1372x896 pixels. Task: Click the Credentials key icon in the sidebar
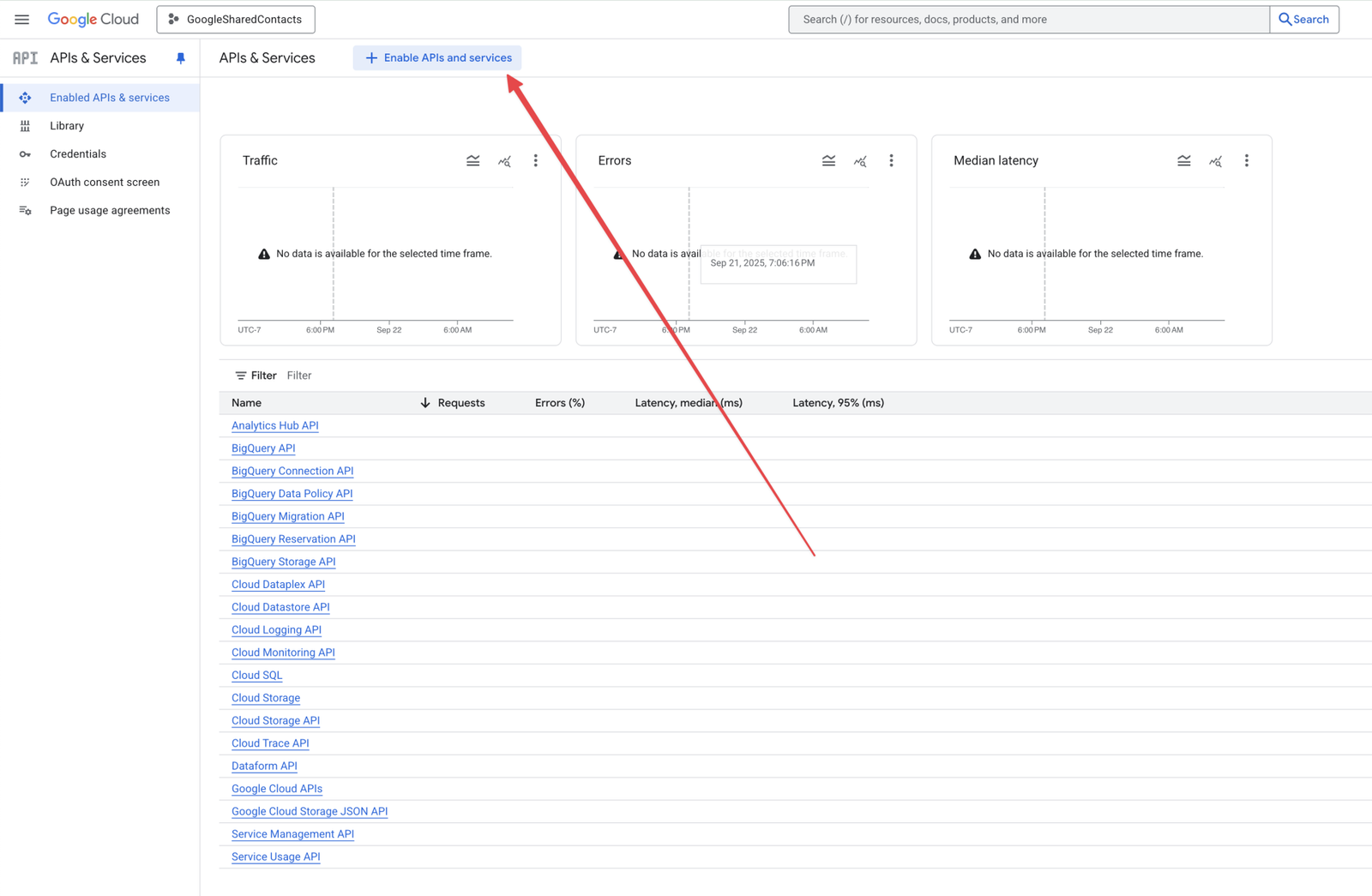25,154
